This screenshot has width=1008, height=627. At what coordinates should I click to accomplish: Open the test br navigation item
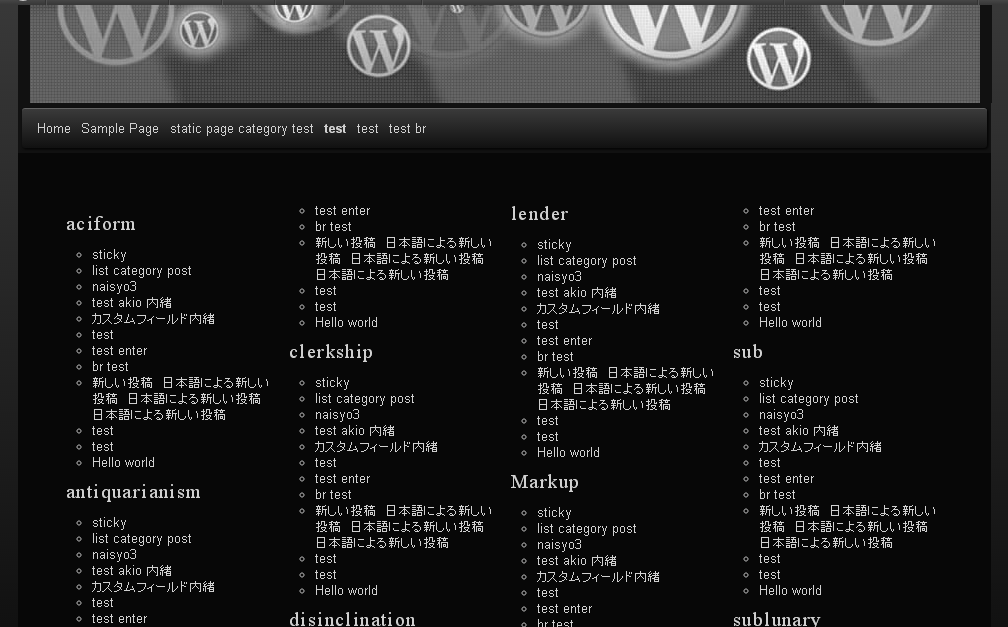point(408,129)
